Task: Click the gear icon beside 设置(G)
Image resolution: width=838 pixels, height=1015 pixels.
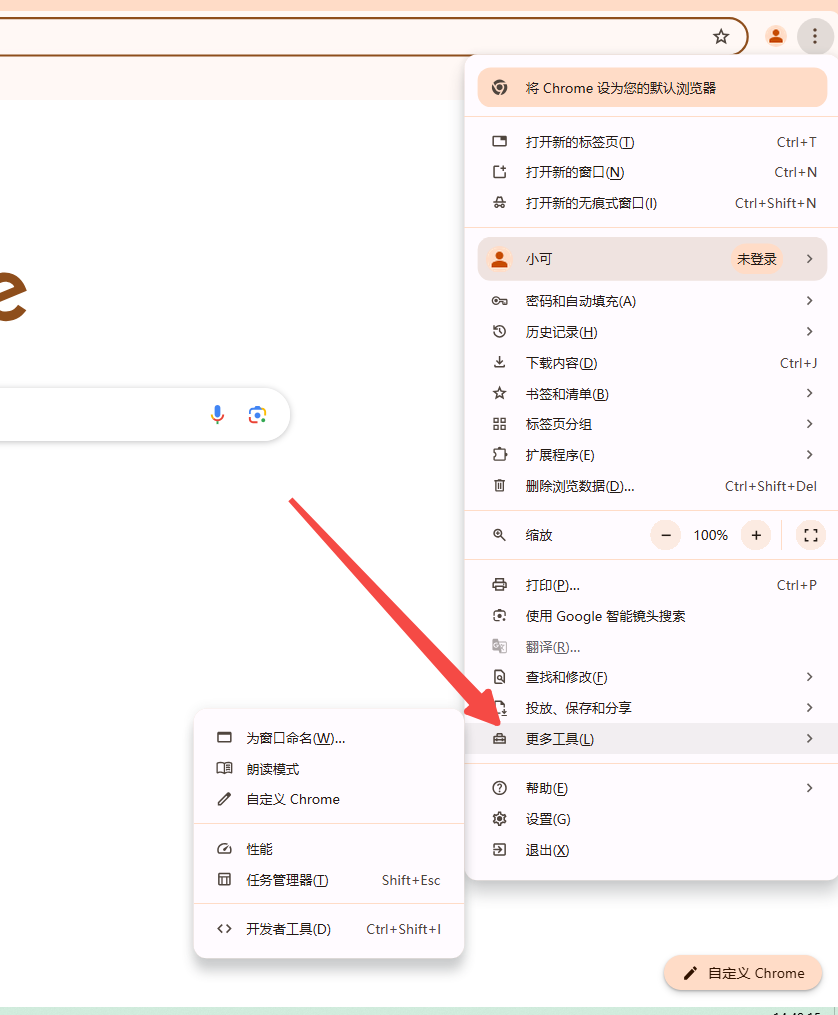Action: [500, 819]
